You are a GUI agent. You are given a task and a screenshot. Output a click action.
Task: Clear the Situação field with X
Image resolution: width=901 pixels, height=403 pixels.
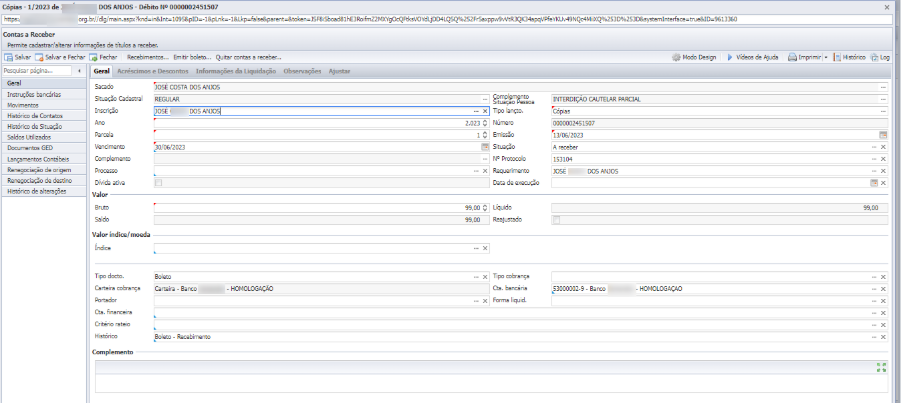point(883,147)
